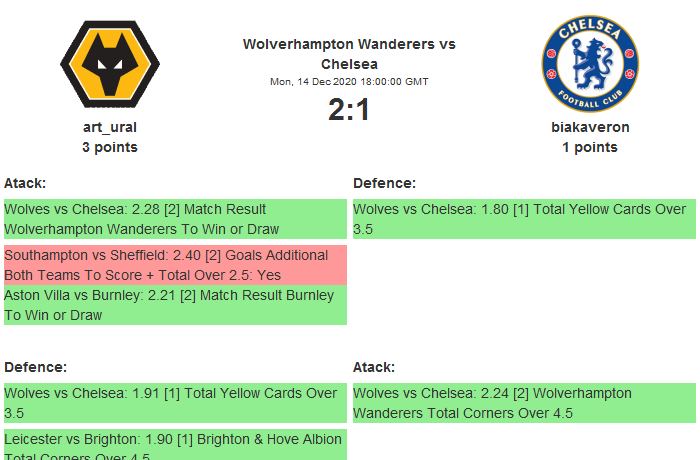The width and height of the screenshot is (700, 460).
Task: Select the Leicester vs Brighton corners bet
Action: pyautogui.click(x=175, y=445)
